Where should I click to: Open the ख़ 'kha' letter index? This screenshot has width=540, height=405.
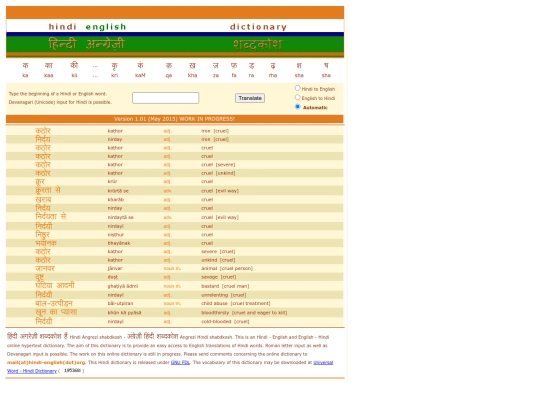click(x=193, y=69)
